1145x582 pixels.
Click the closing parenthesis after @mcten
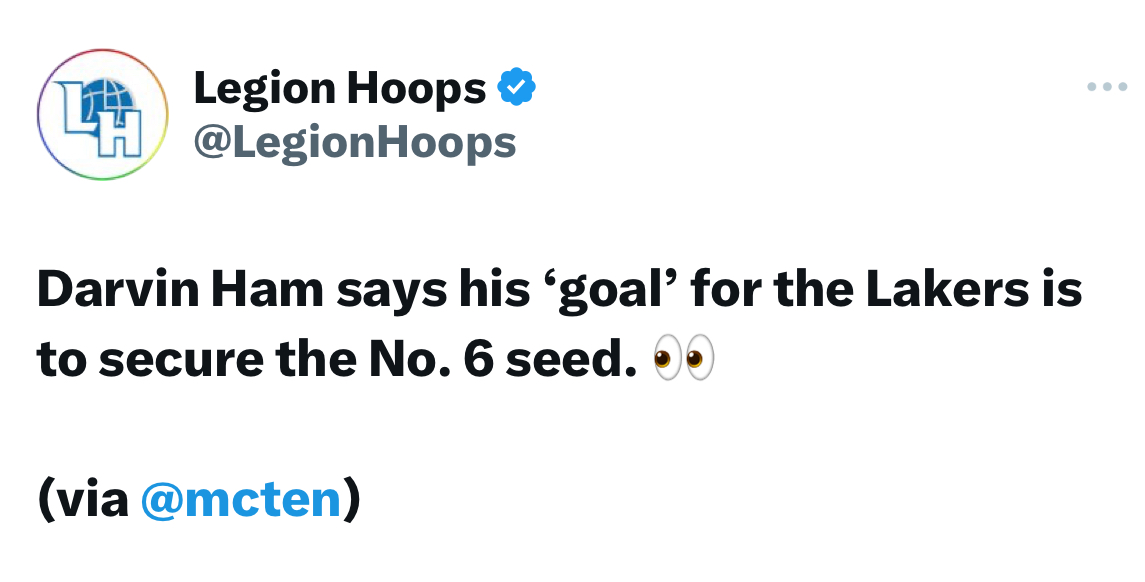[x=352, y=501]
